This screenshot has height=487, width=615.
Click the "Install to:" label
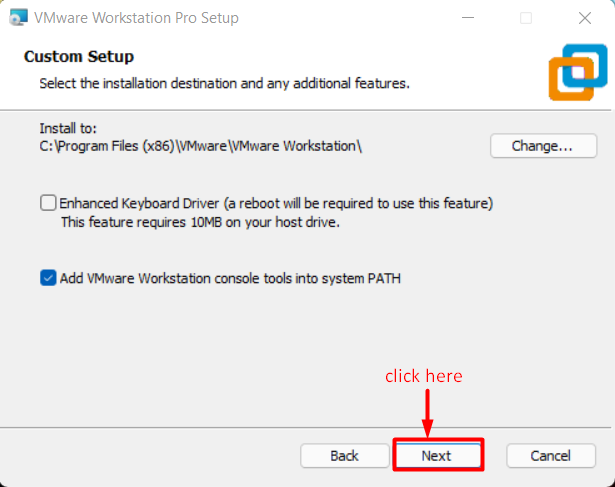pos(70,129)
